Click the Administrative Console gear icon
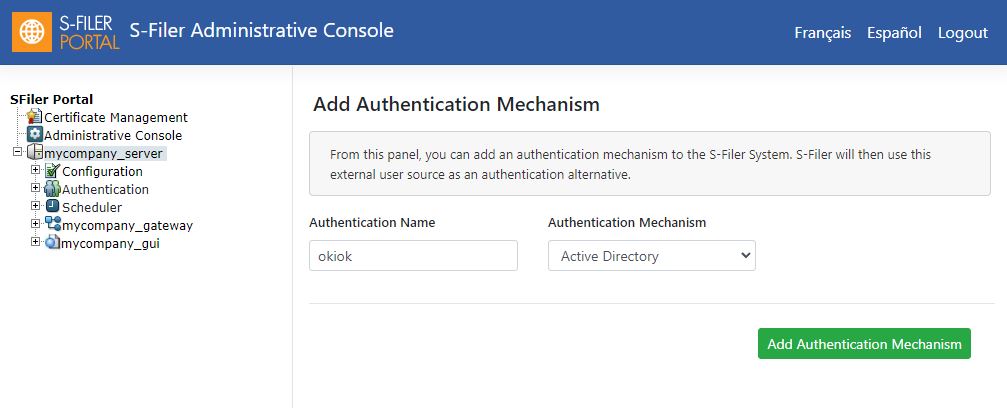This screenshot has width=1007, height=408. click(x=35, y=135)
